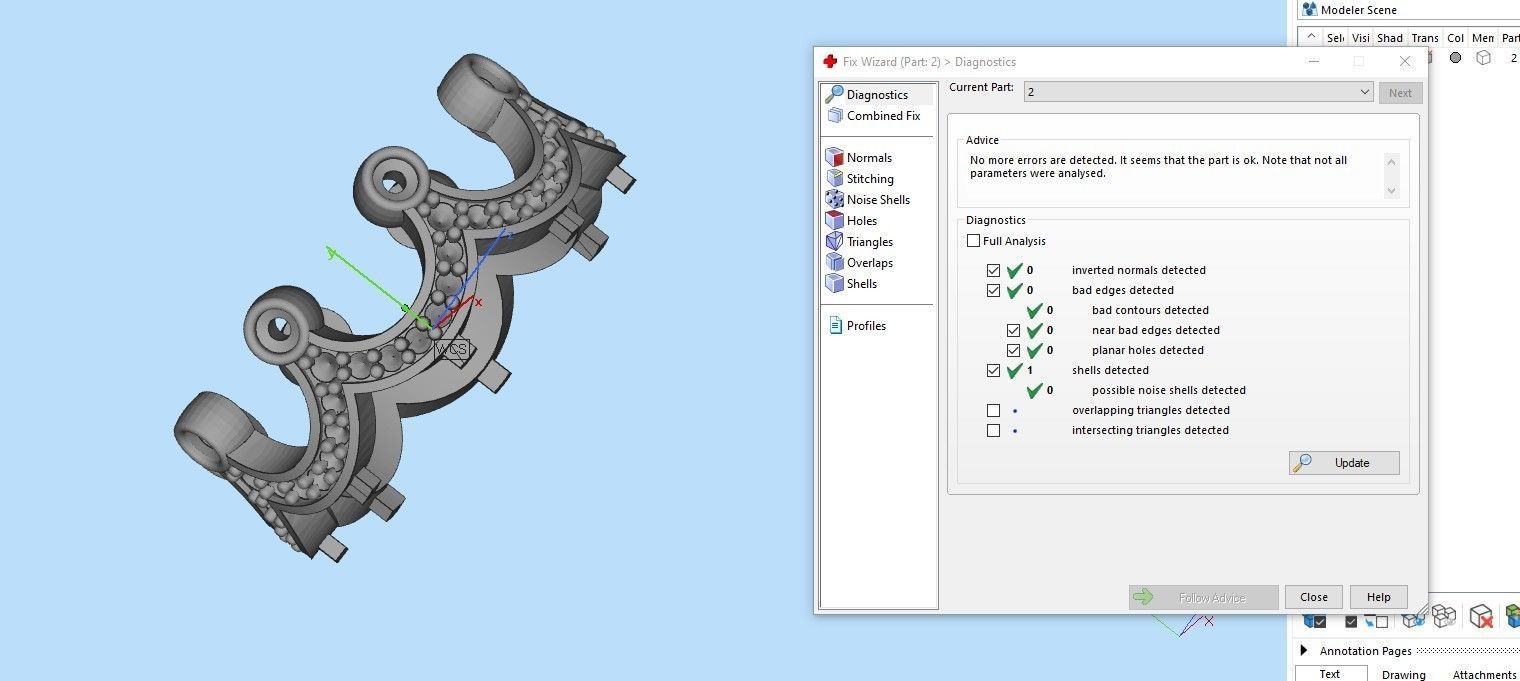This screenshot has height=681, width=1520.
Task: Switch to the Attachments tab
Action: 1484,674
